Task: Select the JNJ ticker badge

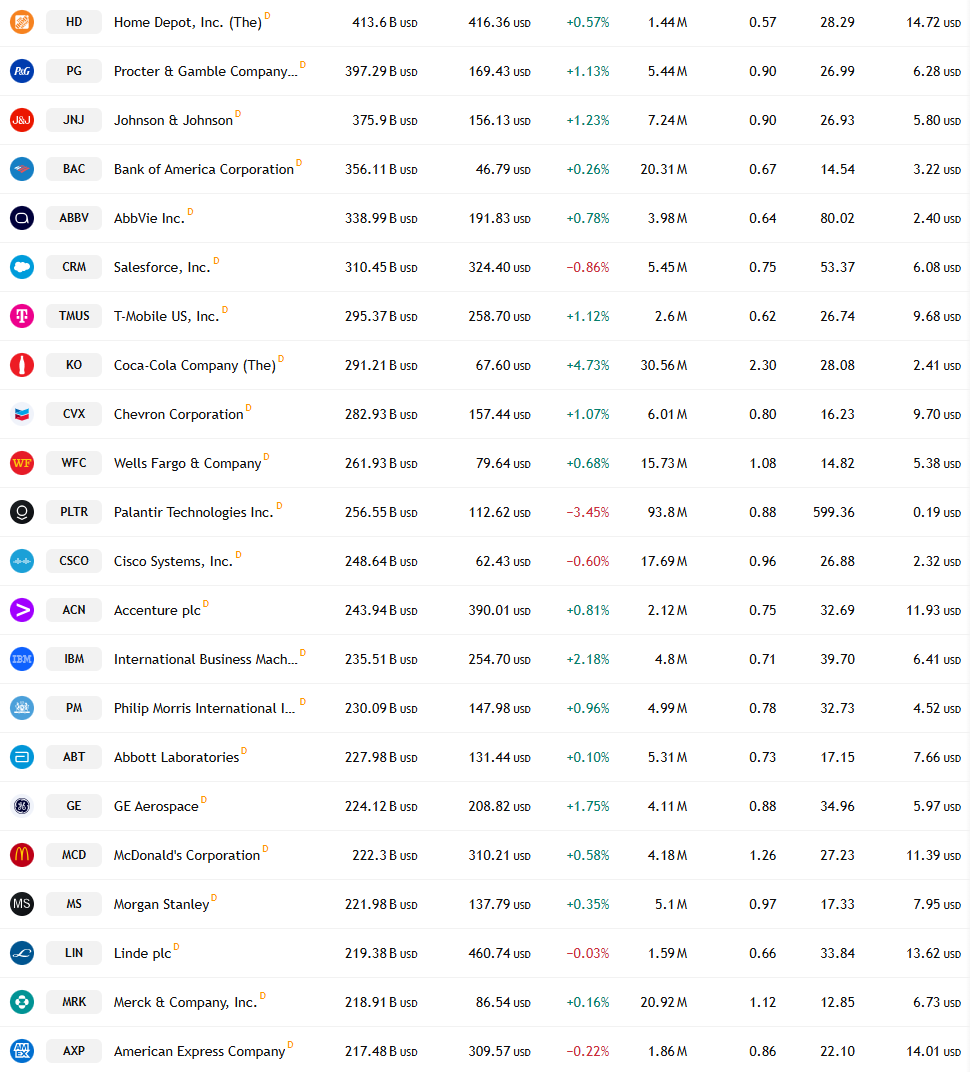Action: pyautogui.click(x=74, y=120)
